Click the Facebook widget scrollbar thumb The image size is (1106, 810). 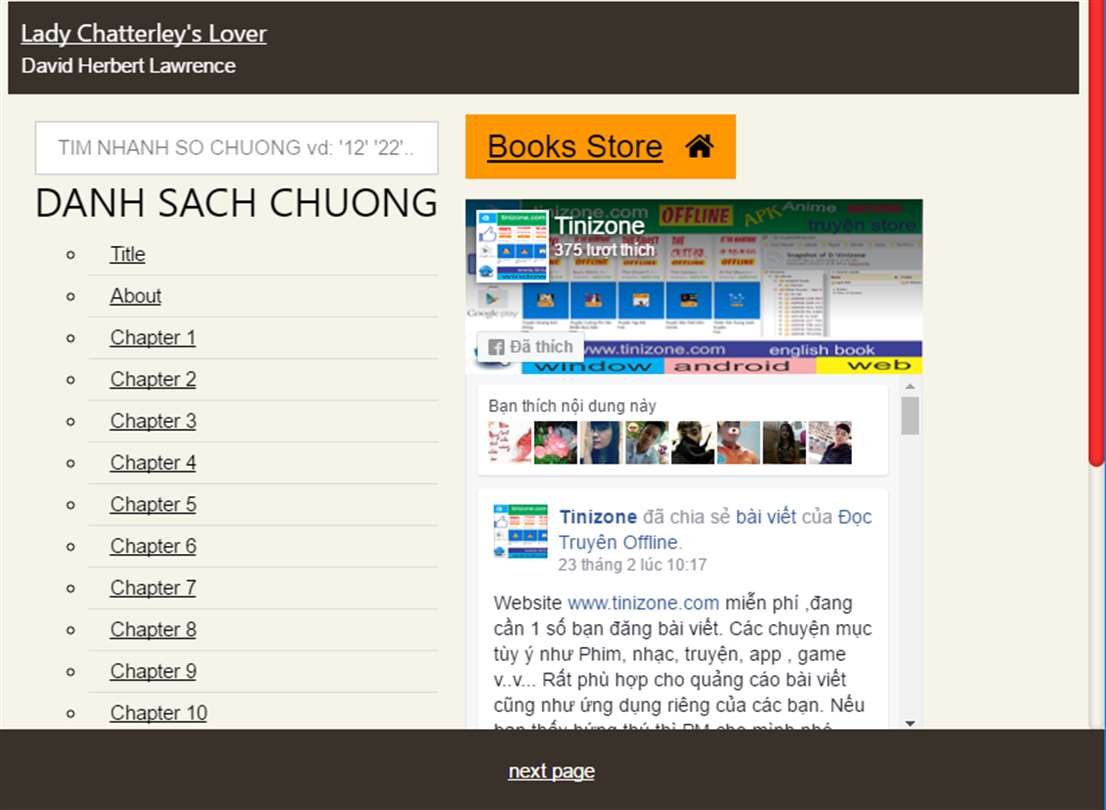tap(910, 416)
